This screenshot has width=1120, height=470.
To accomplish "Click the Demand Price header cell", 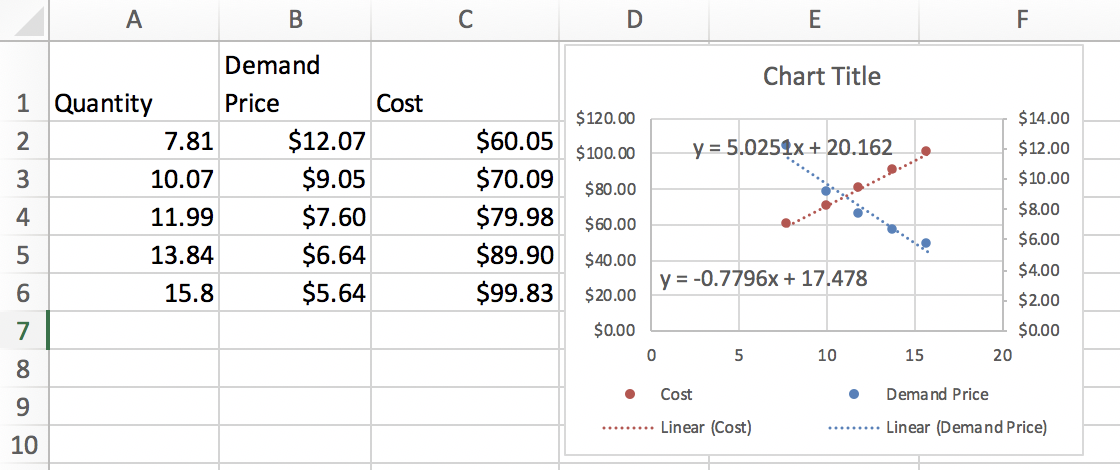I will pos(294,84).
